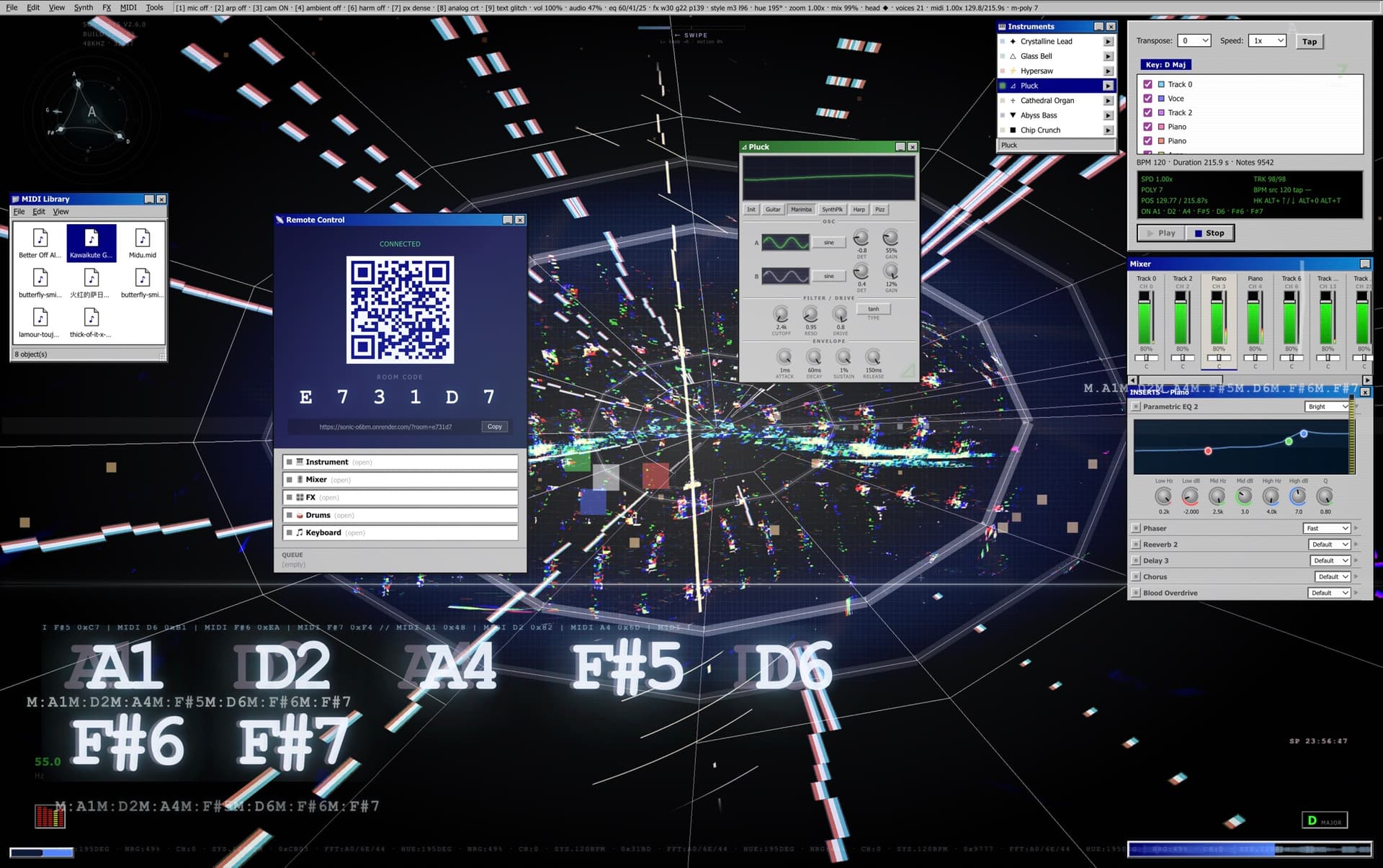Click the Parametric EQ 2 insert icon
This screenshot has width=1383, height=868.
coord(1137,406)
